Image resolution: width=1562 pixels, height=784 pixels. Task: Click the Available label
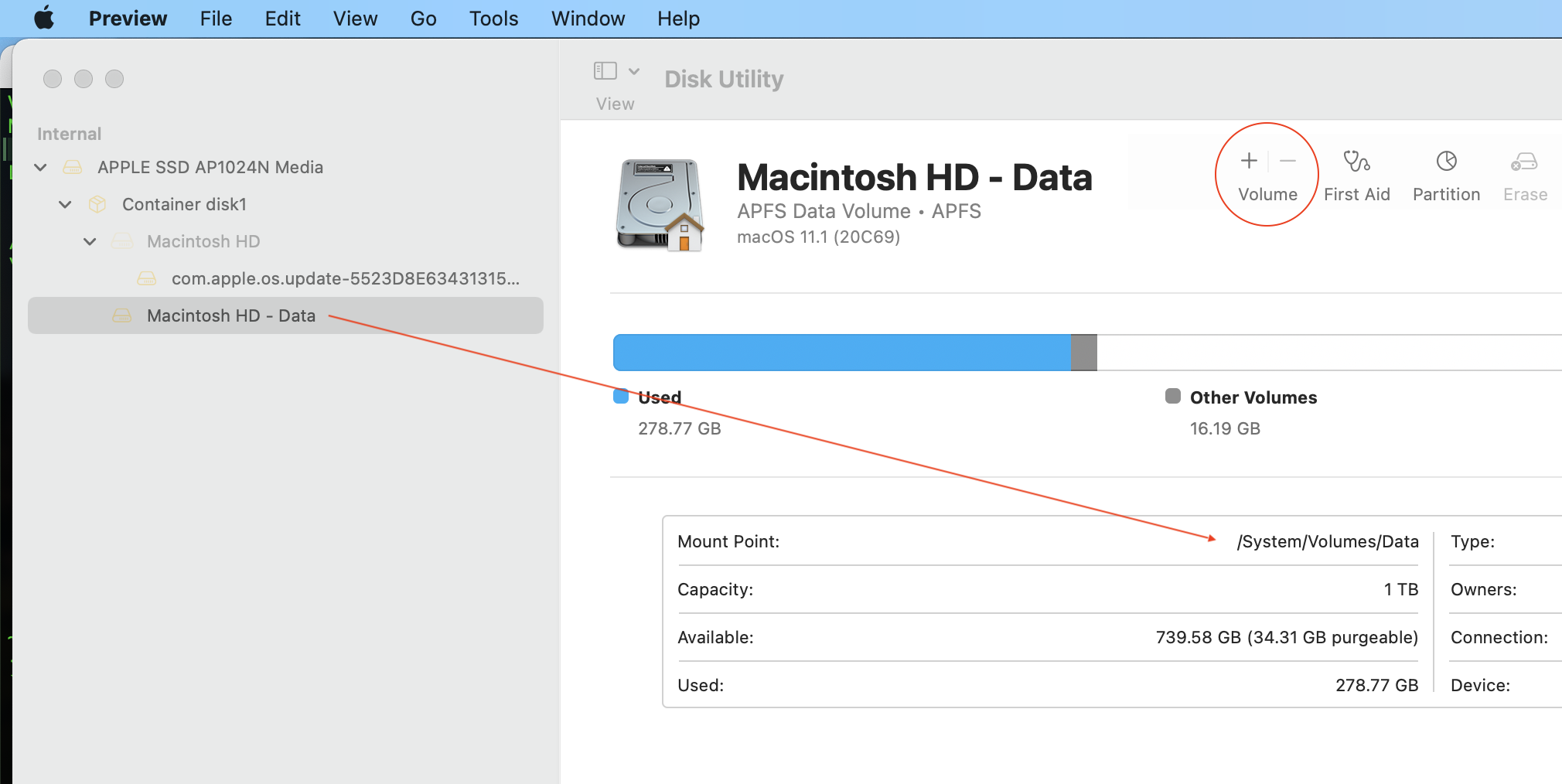pyautogui.click(x=715, y=637)
